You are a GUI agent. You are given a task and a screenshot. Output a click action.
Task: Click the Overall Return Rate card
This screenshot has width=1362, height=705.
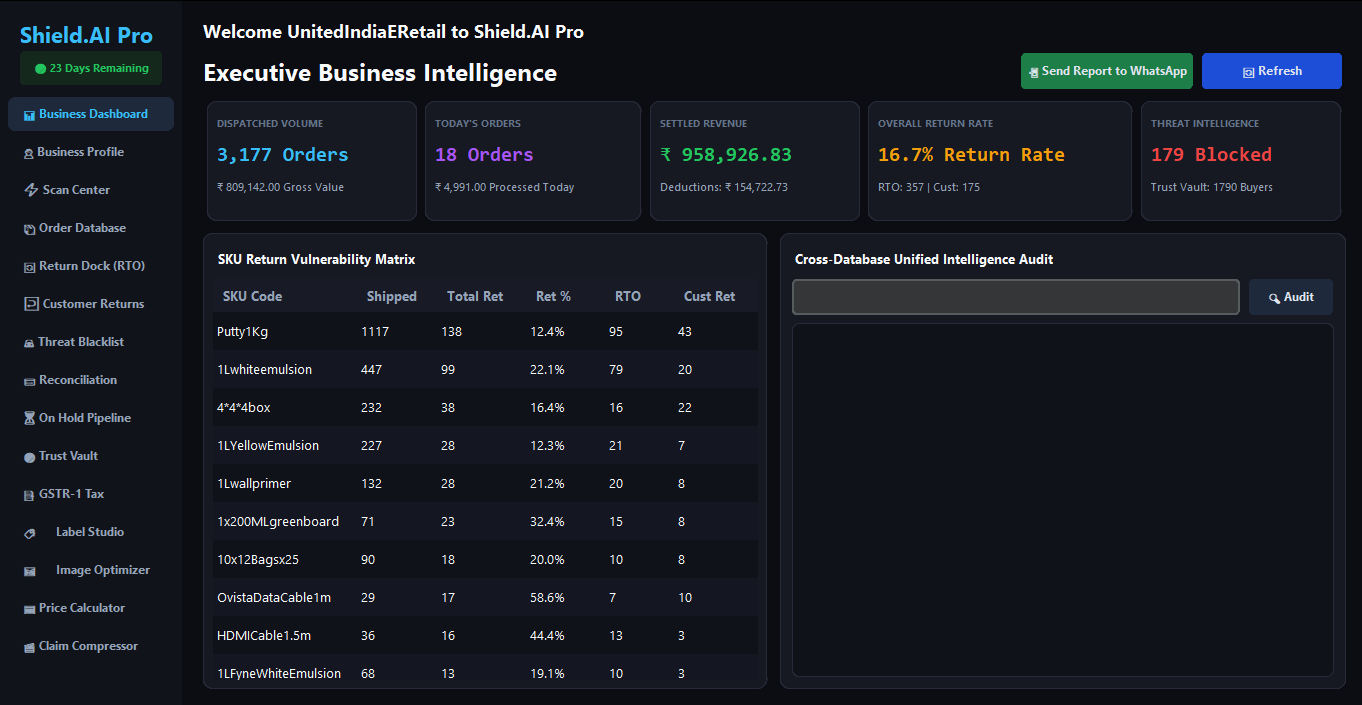tap(1000, 161)
